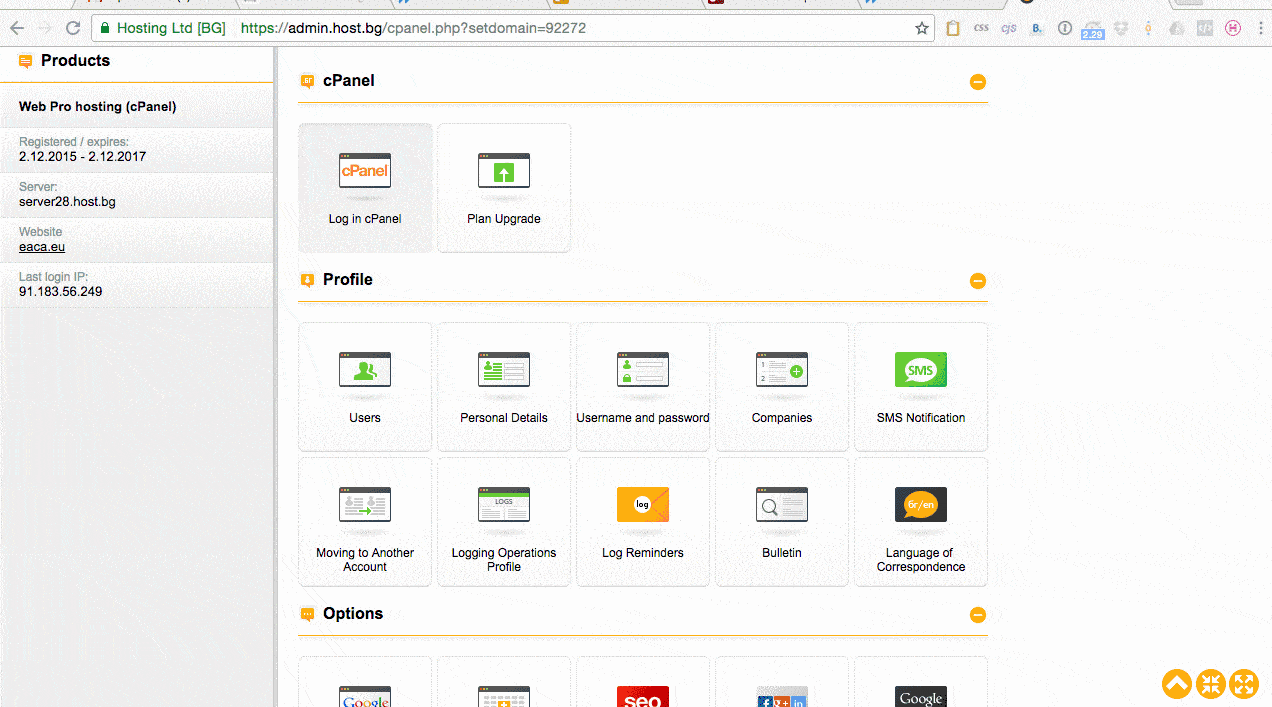Click the dark Google icon in Options
This screenshot has width=1272, height=707.
921,697
